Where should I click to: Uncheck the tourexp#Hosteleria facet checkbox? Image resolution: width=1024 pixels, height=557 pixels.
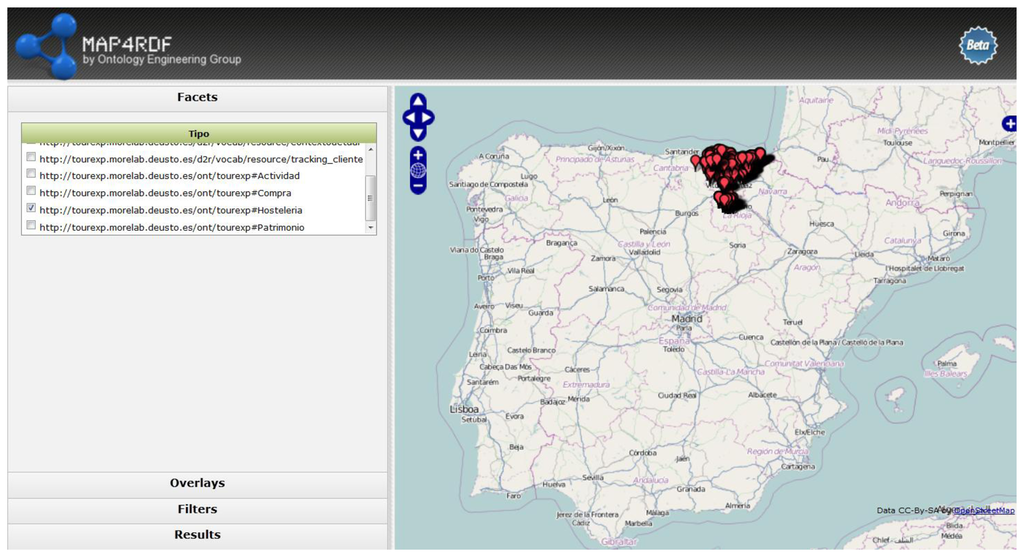coord(31,209)
